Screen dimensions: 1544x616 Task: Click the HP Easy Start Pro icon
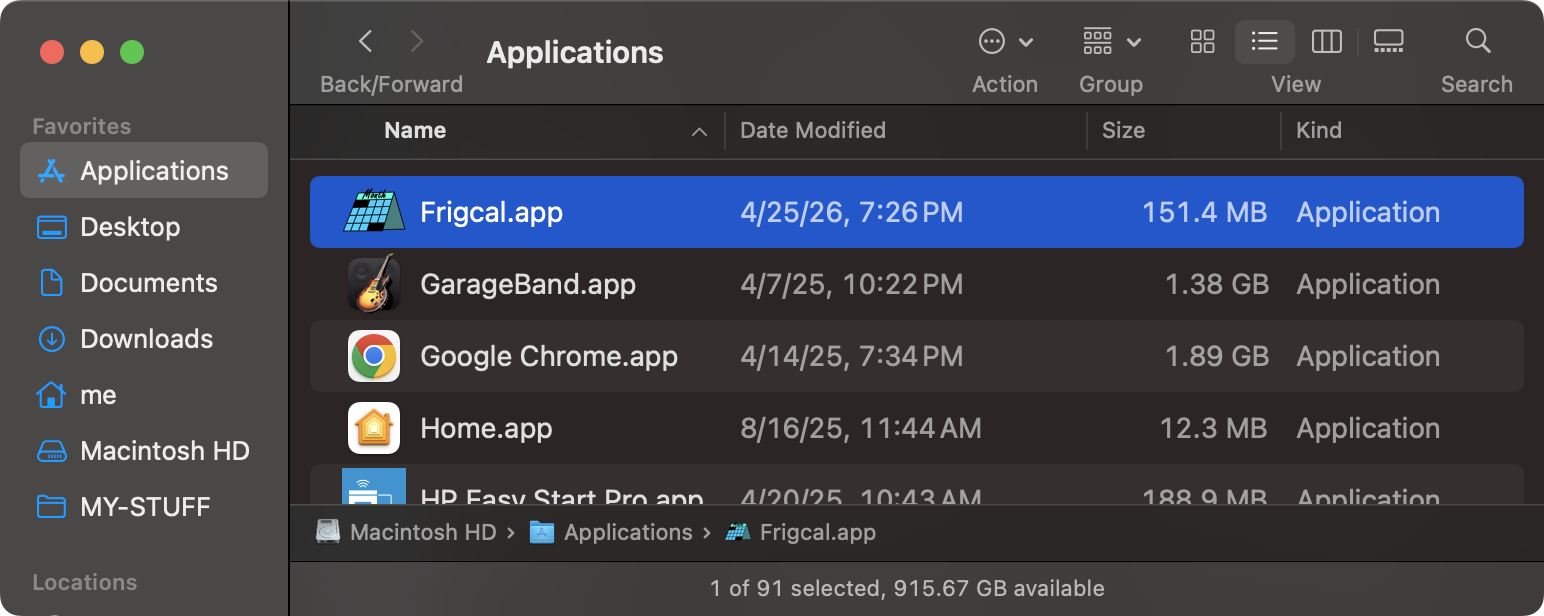(374, 486)
